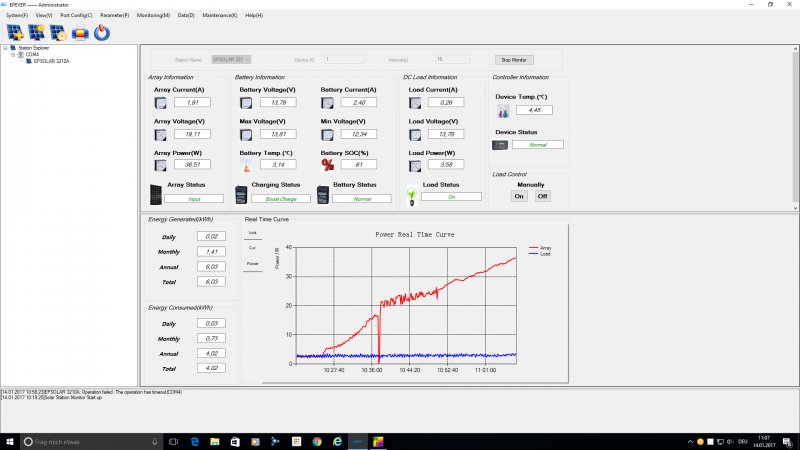This screenshot has height=450, width=800.
Task: Open File Explorer from the taskbar
Action: [x=215, y=441]
